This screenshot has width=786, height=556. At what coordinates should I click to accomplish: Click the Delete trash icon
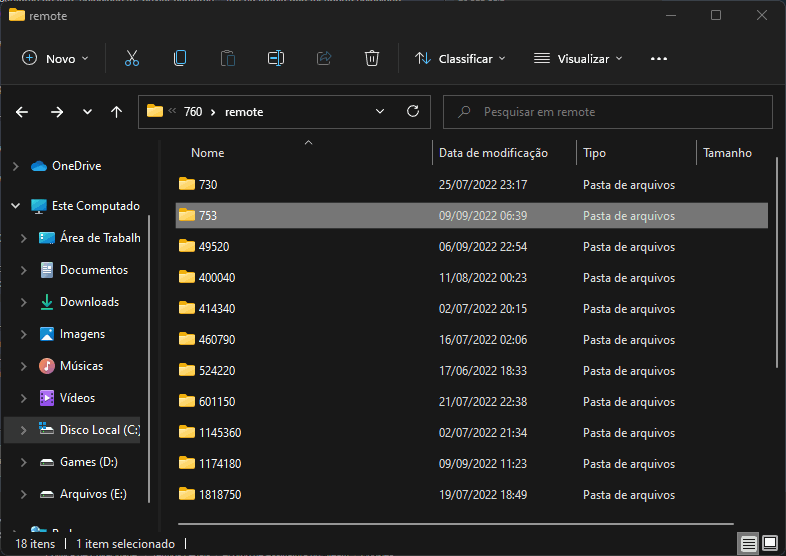[372, 59]
